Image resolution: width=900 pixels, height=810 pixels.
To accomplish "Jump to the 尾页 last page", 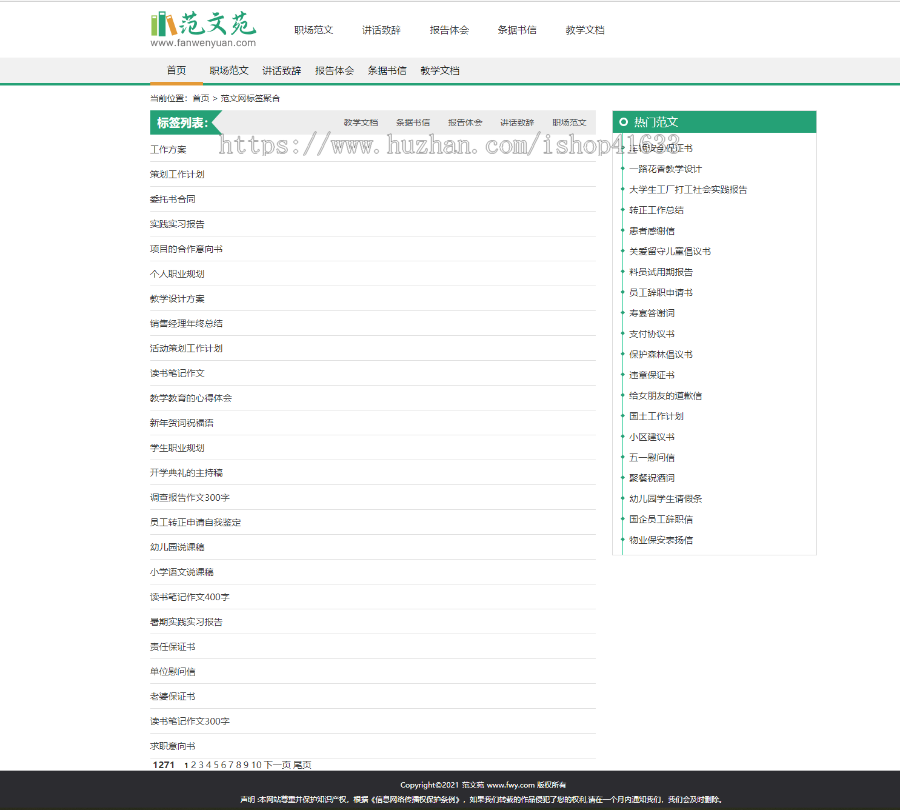I will [302, 765].
